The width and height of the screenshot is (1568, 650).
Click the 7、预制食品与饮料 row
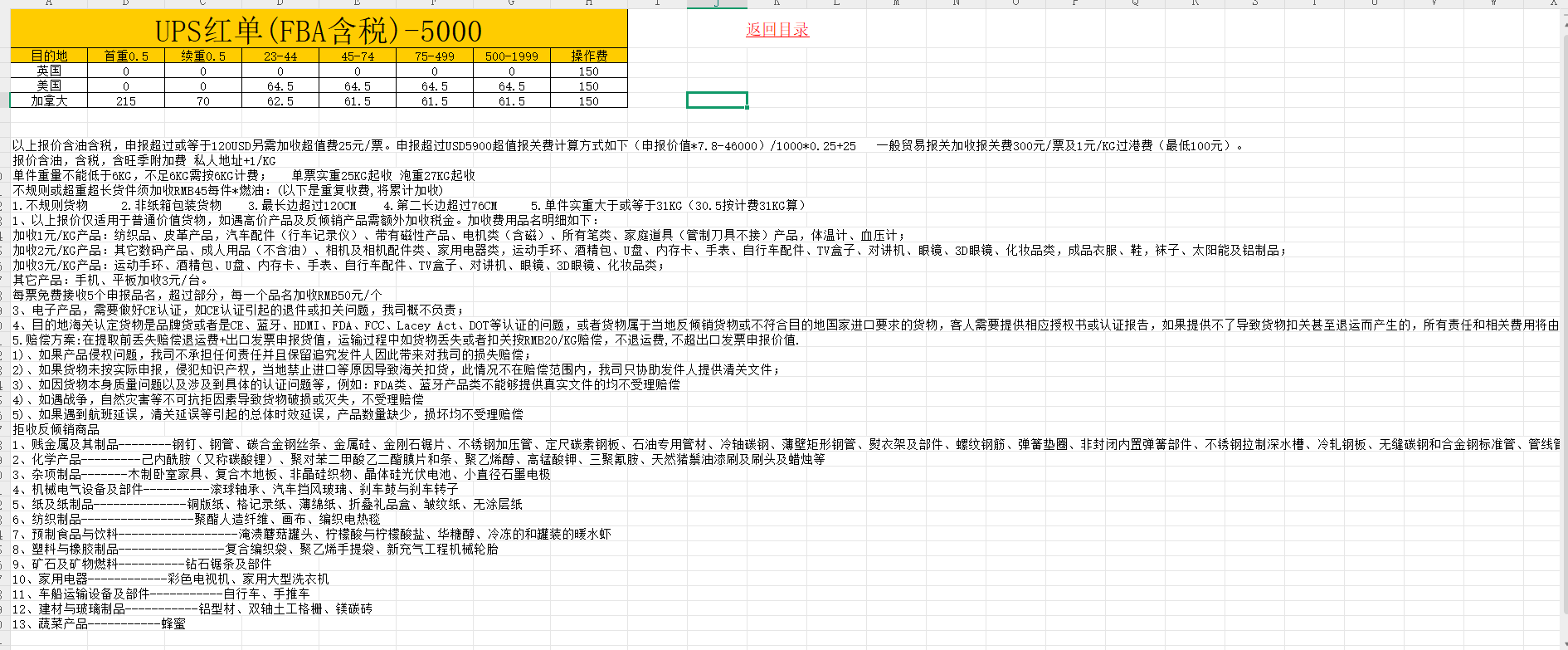tap(311, 535)
